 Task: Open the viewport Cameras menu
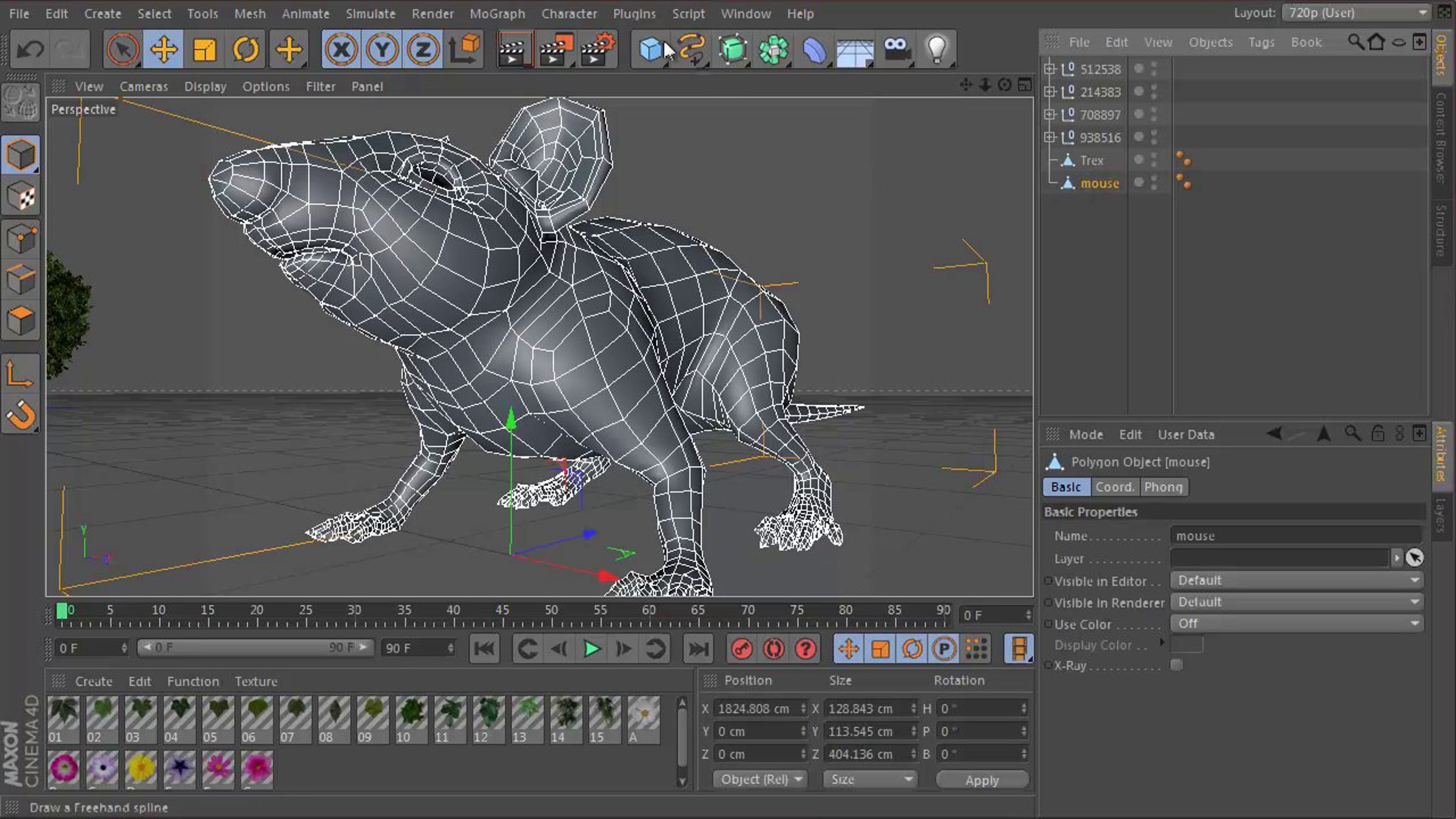click(x=143, y=87)
